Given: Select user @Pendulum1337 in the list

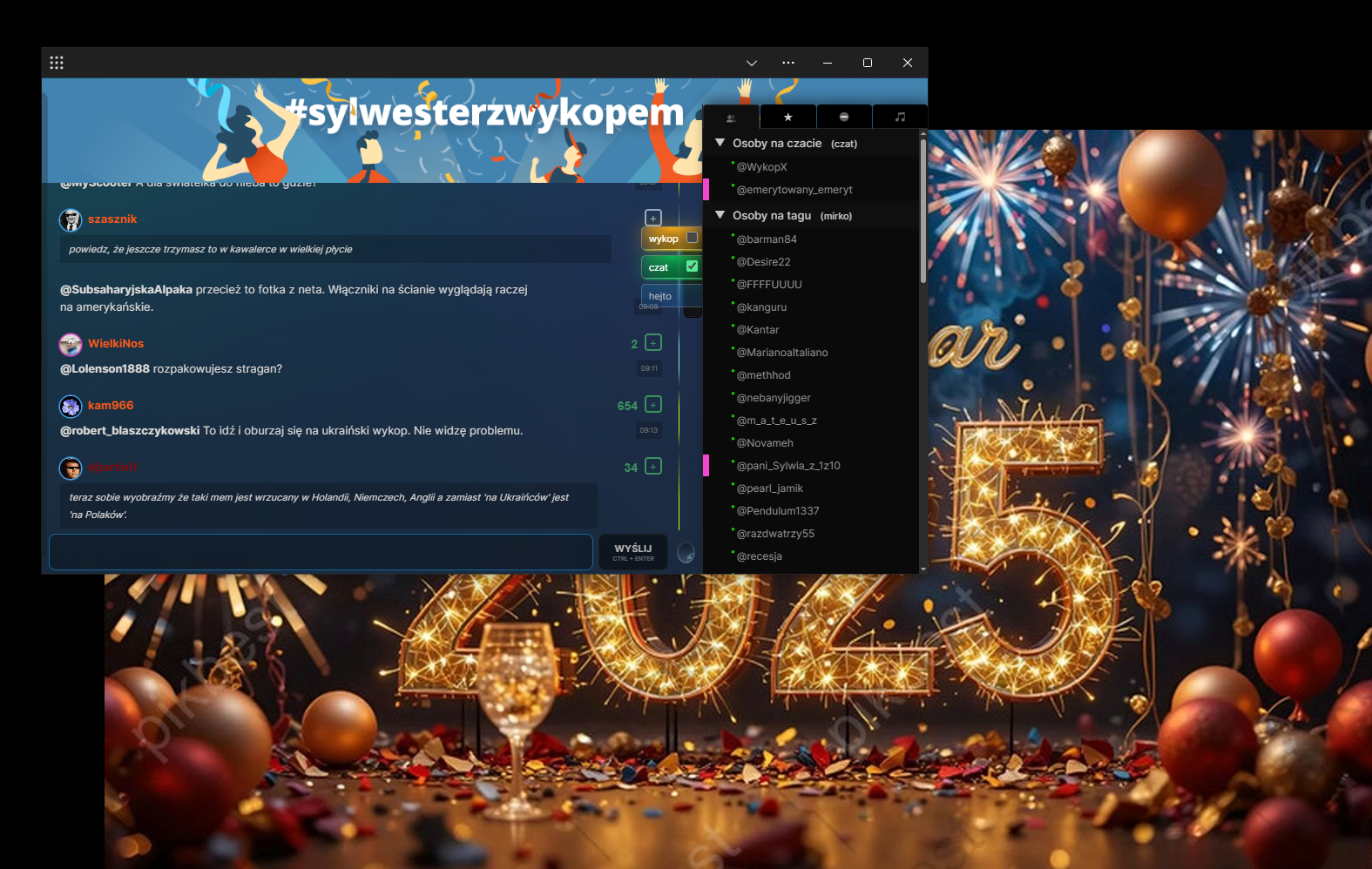Looking at the screenshot, I should 778,511.
